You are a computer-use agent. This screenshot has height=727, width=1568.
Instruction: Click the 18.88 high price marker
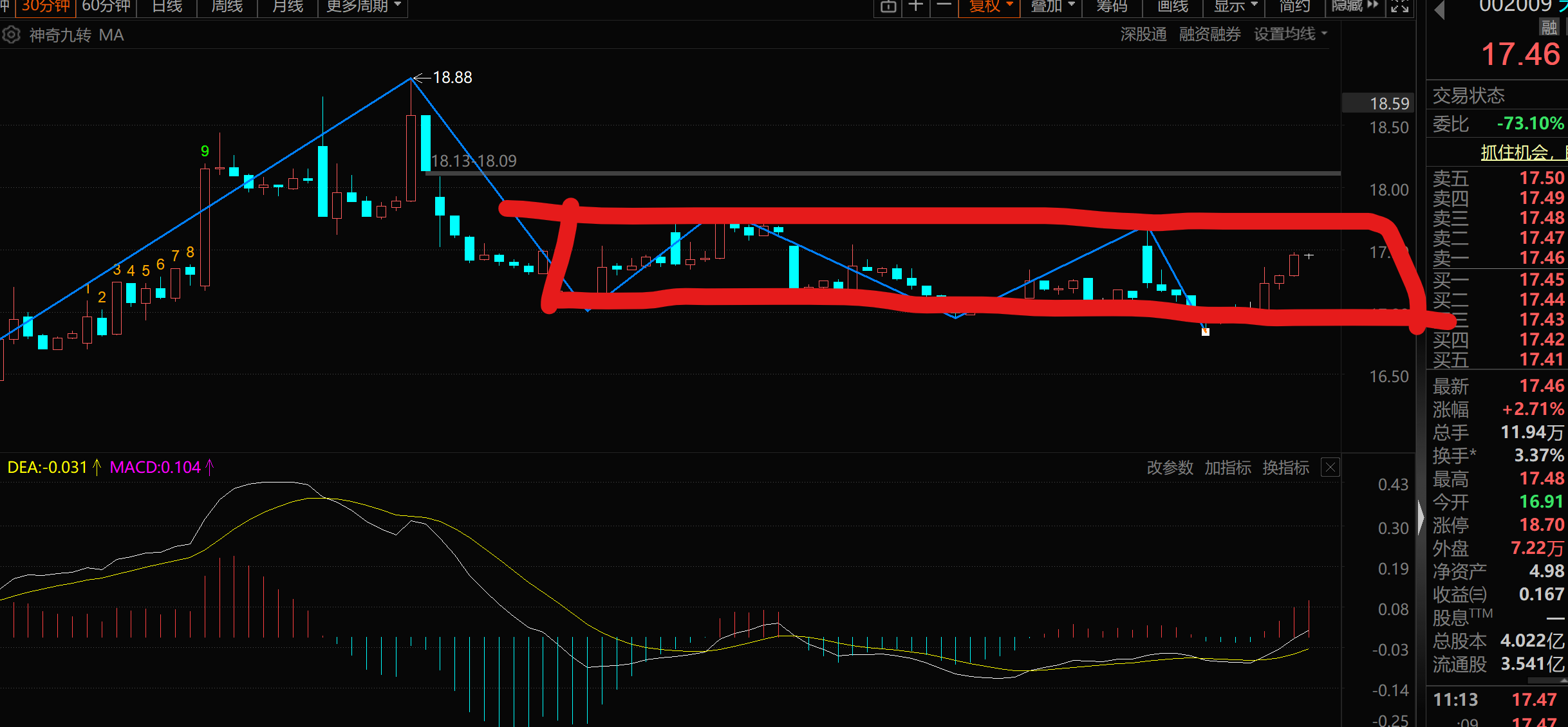coord(452,78)
